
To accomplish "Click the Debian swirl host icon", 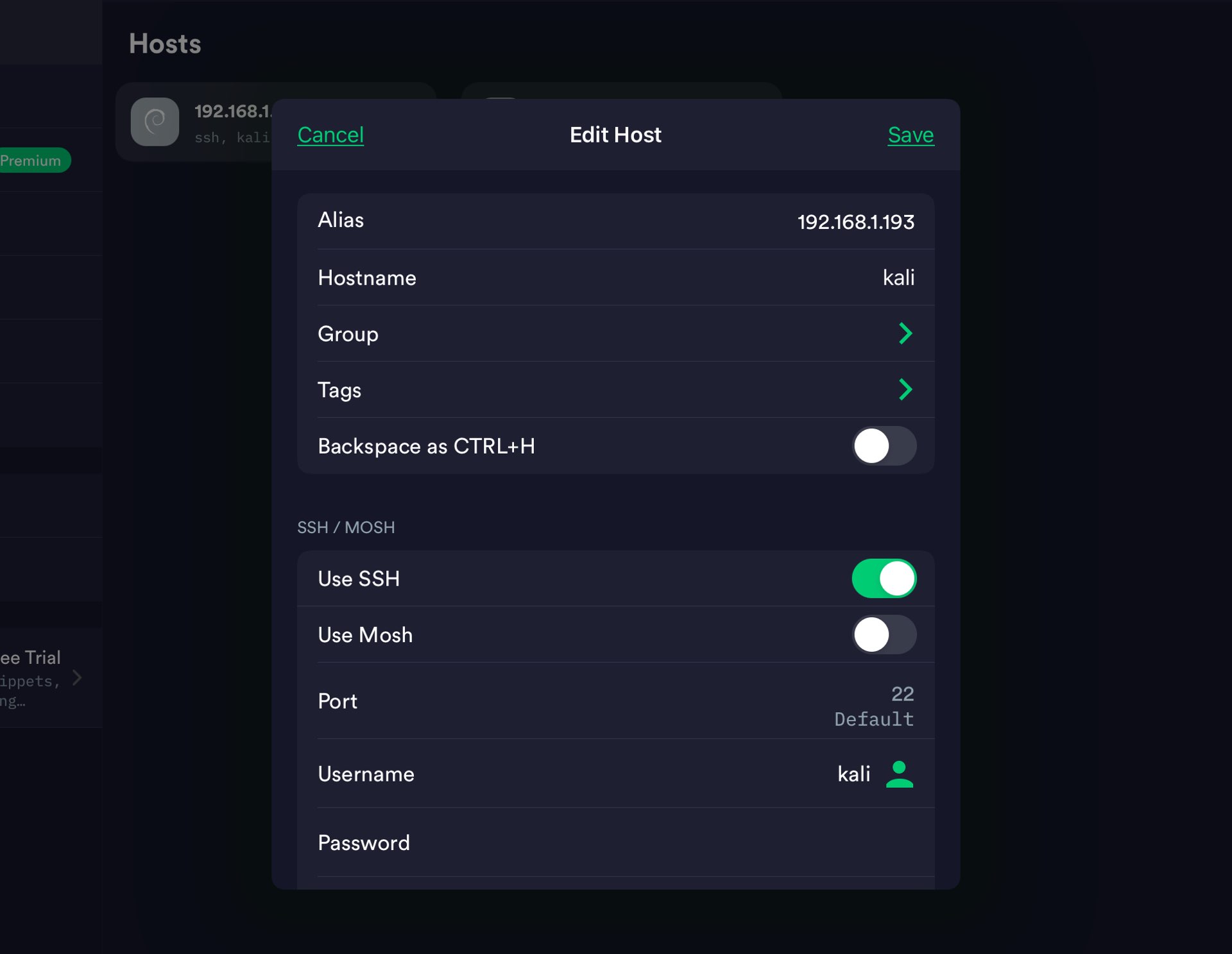I will [155, 122].
